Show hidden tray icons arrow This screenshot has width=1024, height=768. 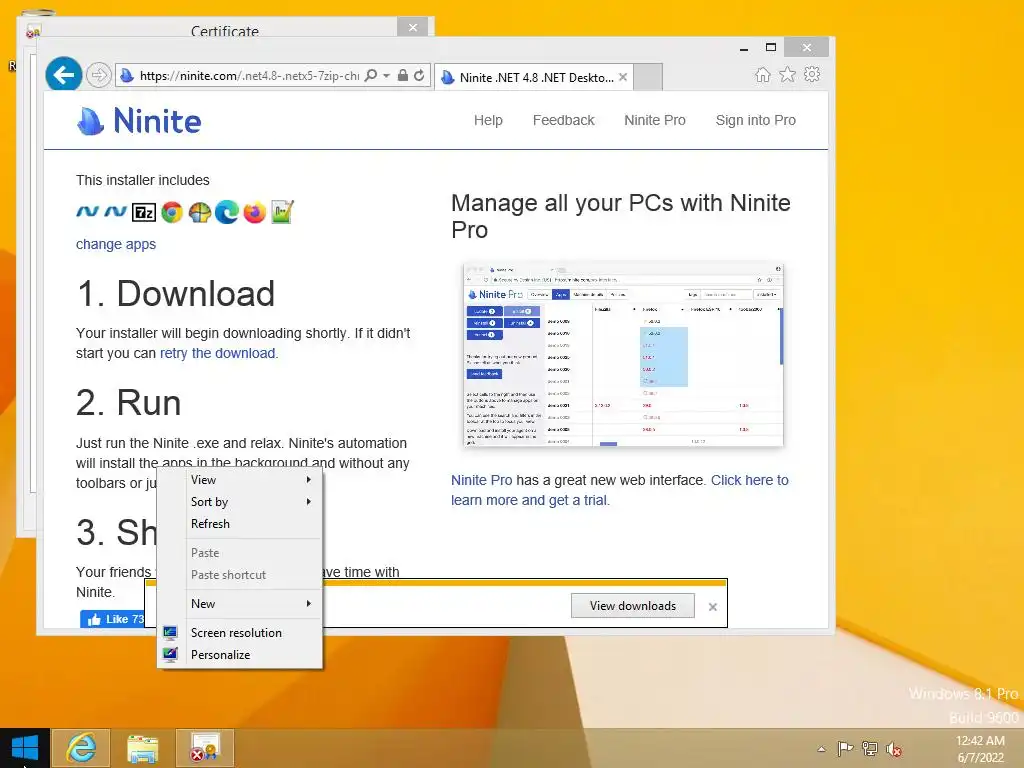point(822,749)
